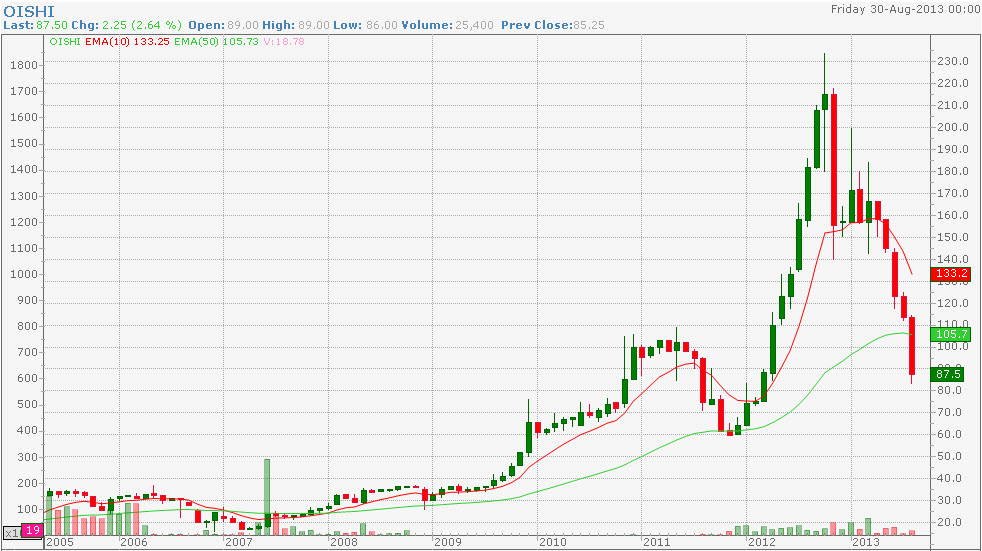Click the 2013 year axis label
The height and width of the screenshot is (551, 982).
click(x=866, y=542)
